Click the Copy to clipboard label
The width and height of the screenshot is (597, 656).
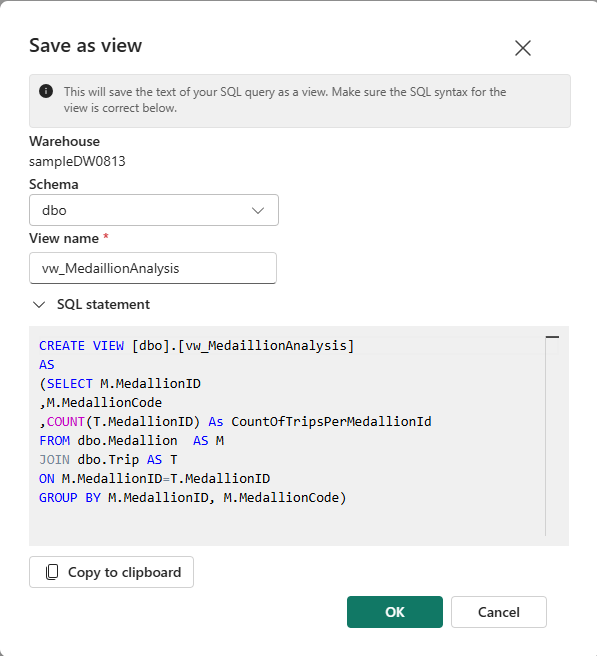pos(125,572)
